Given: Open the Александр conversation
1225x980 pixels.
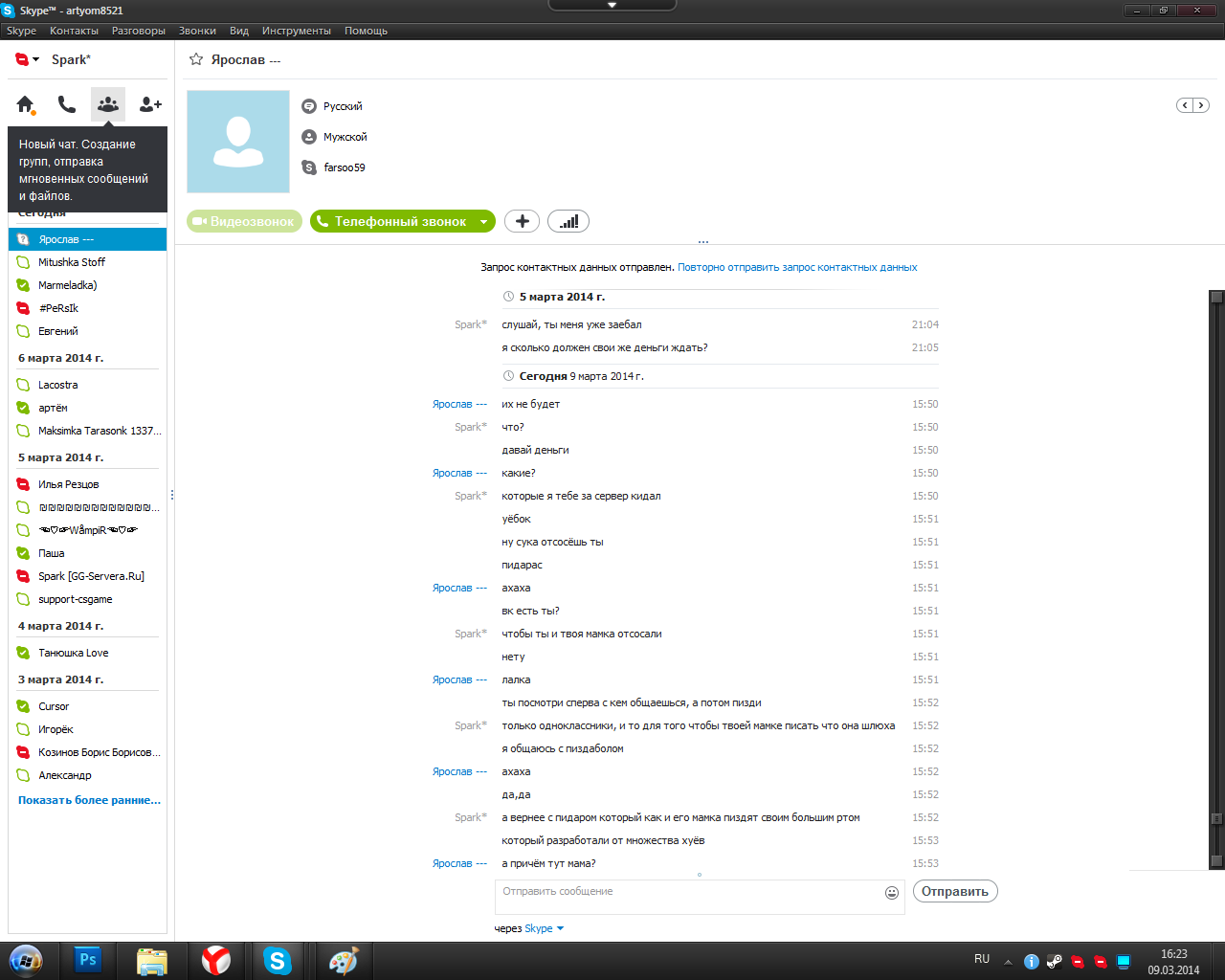Looking at the screenshot, I should pos(87,775).
